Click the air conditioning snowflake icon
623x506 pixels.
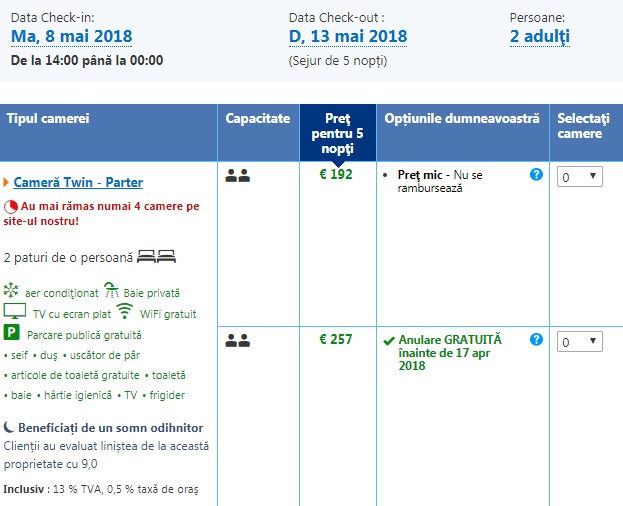(x=12, y=291)
